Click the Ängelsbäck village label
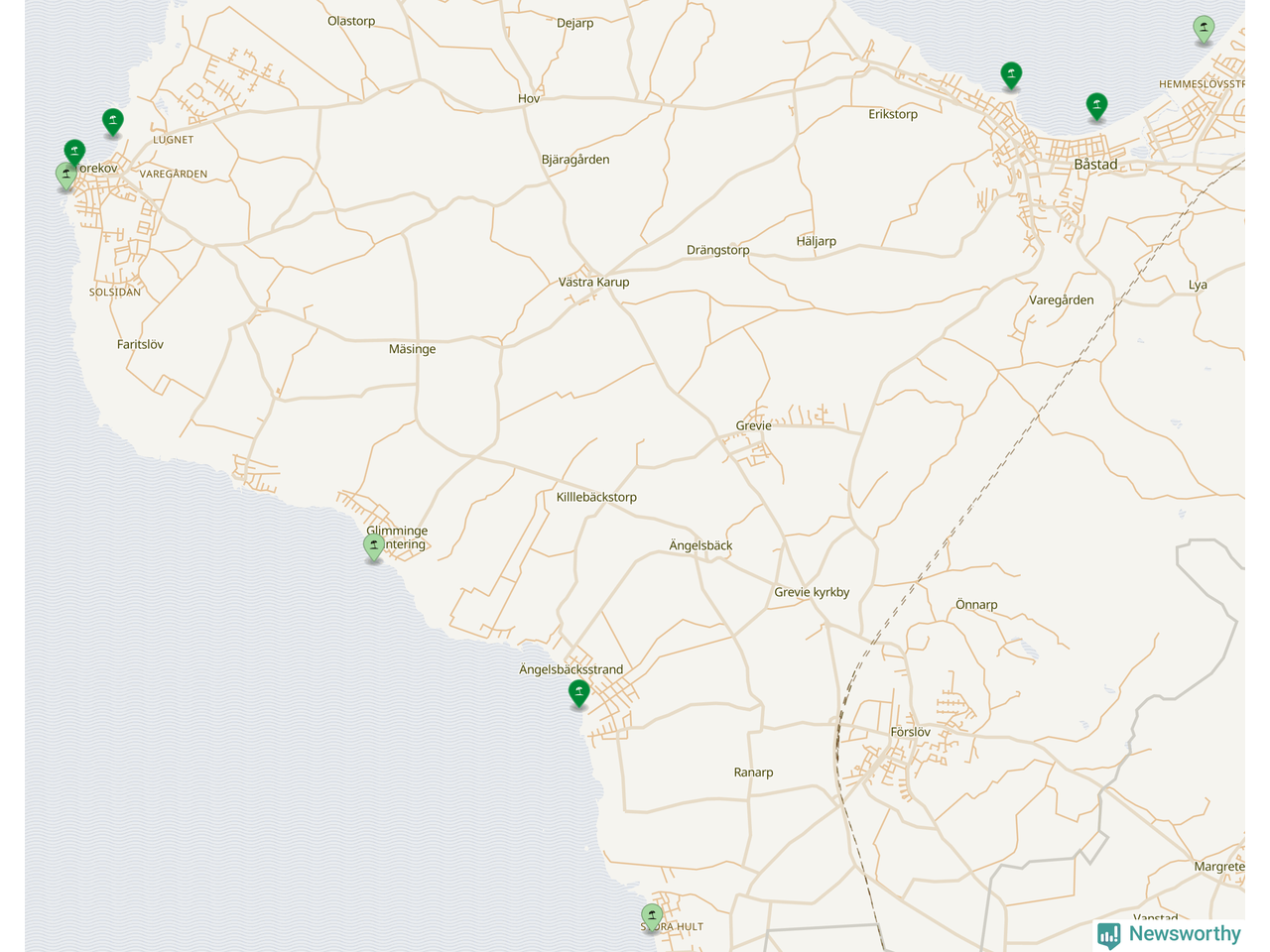1270x952 pixels. click(700, 545)
